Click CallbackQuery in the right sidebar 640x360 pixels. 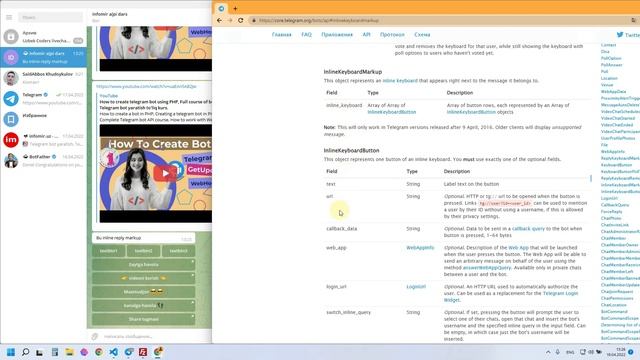(x=615, y=205)
